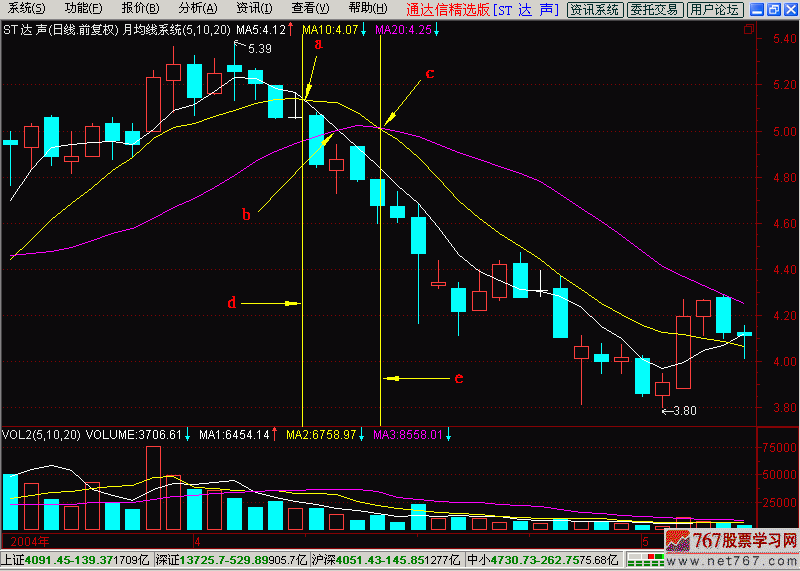Image resolution: width=800 pixels, height=571 pixels.
Task: Click the 资讯系统 button
Action: [594, 10]
